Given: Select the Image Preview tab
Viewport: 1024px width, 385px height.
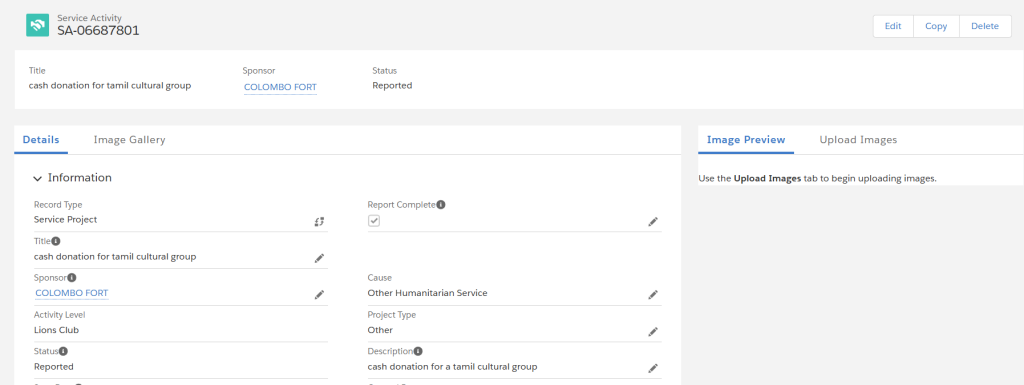Looking at the screenshot, I should [746, 140].
